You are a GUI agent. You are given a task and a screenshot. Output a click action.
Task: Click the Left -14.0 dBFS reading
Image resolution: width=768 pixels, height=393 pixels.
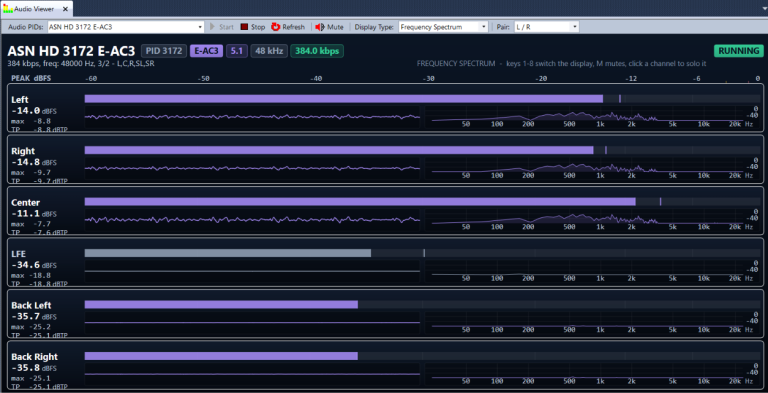coord(33,111)
